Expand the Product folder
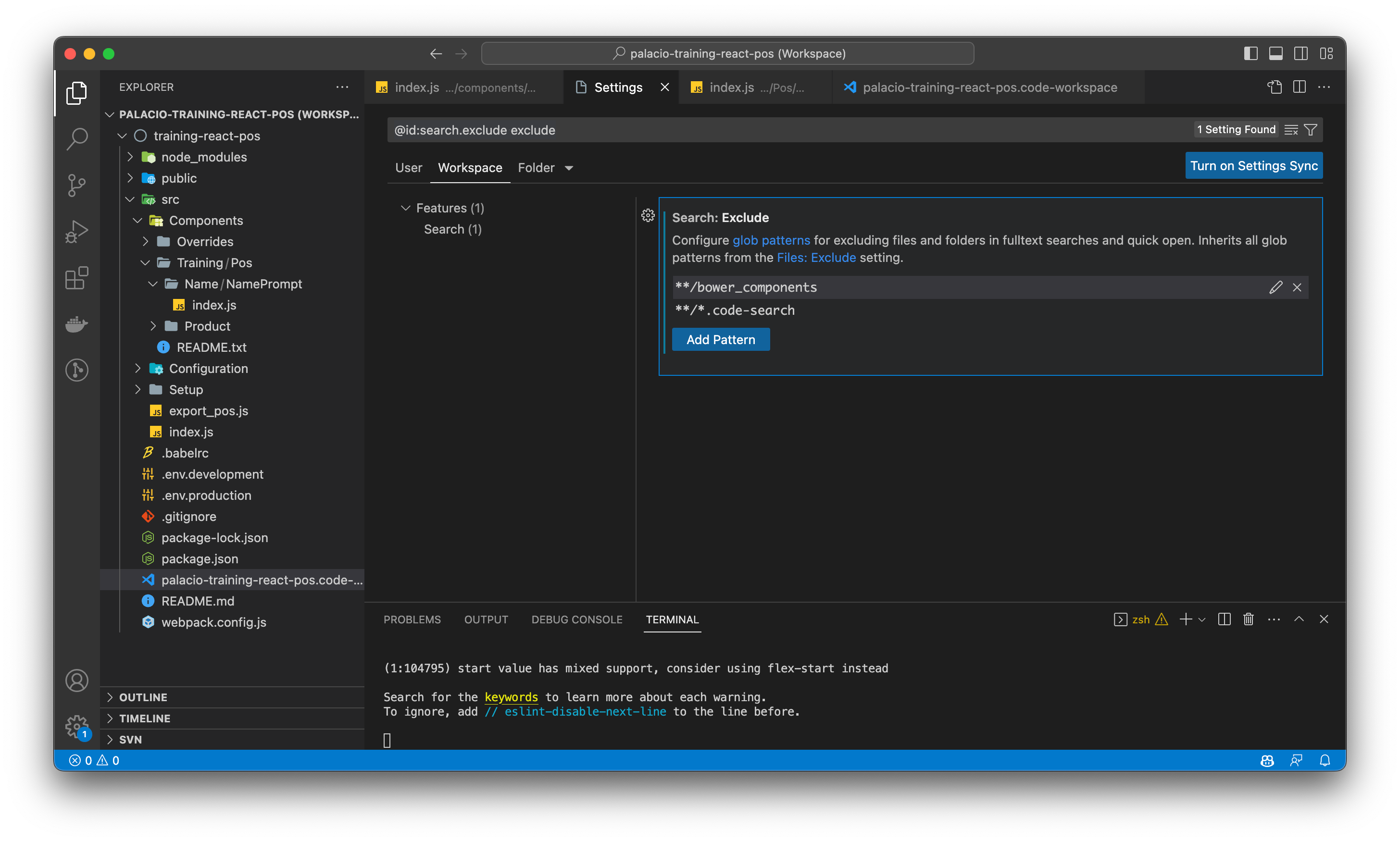Image resolution: width=1400 pixels, height=842 pixels. point(153,326)
